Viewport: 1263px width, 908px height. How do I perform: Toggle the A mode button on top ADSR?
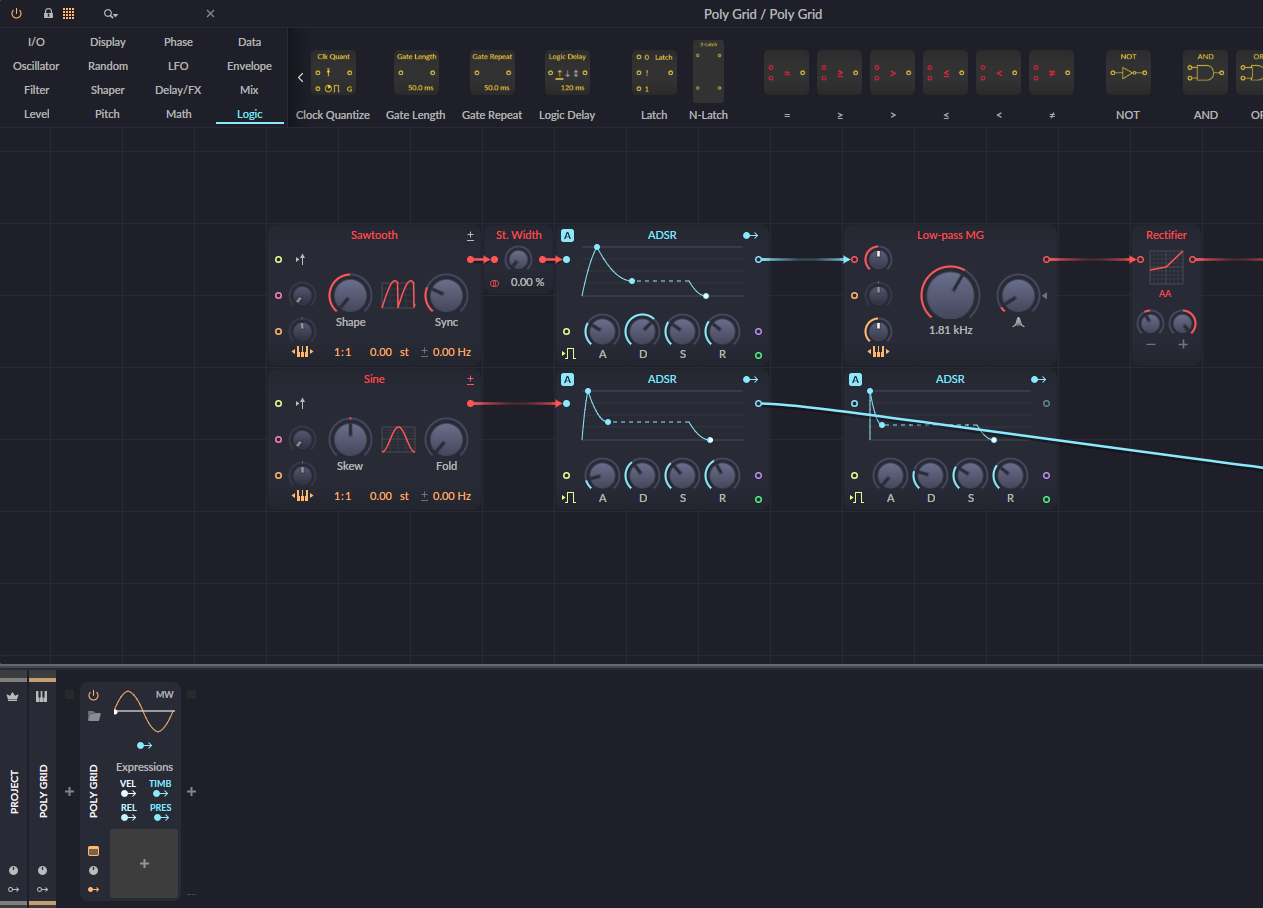click(568, 236)
